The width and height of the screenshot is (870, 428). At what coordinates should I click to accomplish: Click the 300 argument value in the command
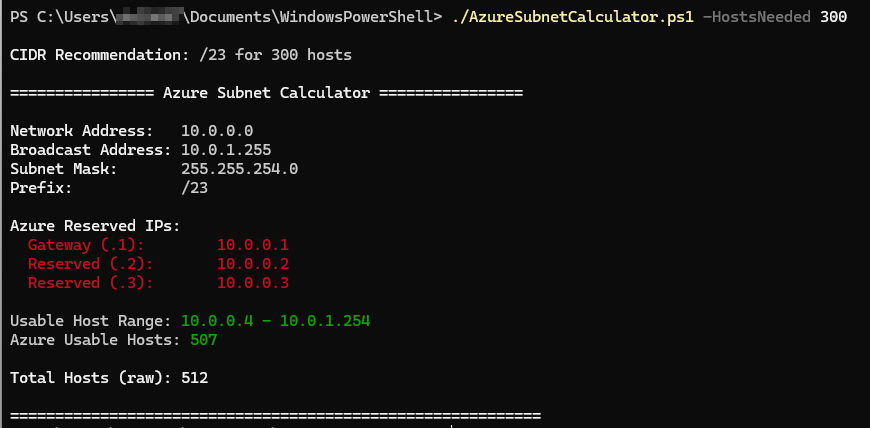click(x=833, y=17)
